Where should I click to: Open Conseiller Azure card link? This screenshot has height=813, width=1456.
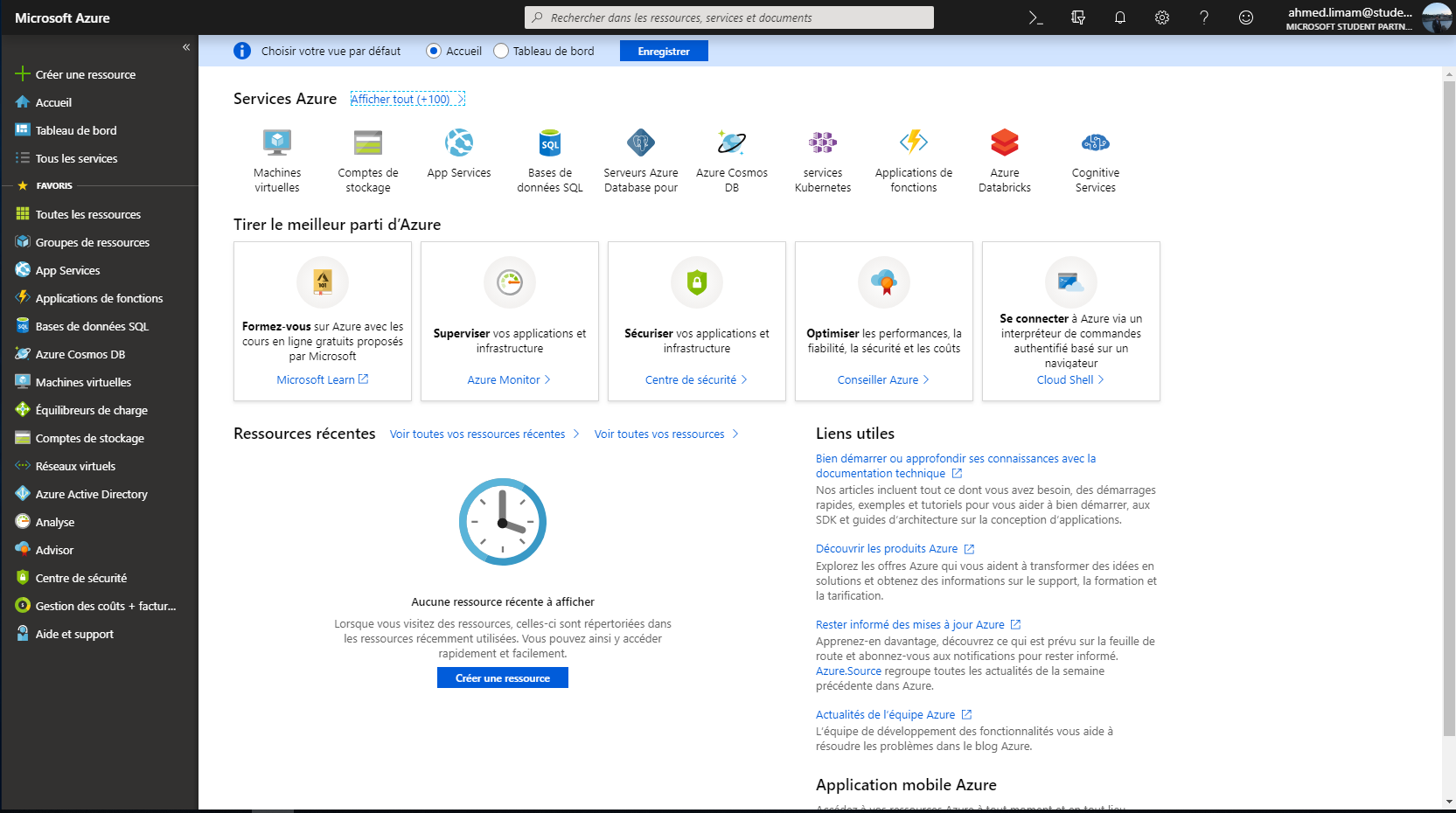pos(883,379)
